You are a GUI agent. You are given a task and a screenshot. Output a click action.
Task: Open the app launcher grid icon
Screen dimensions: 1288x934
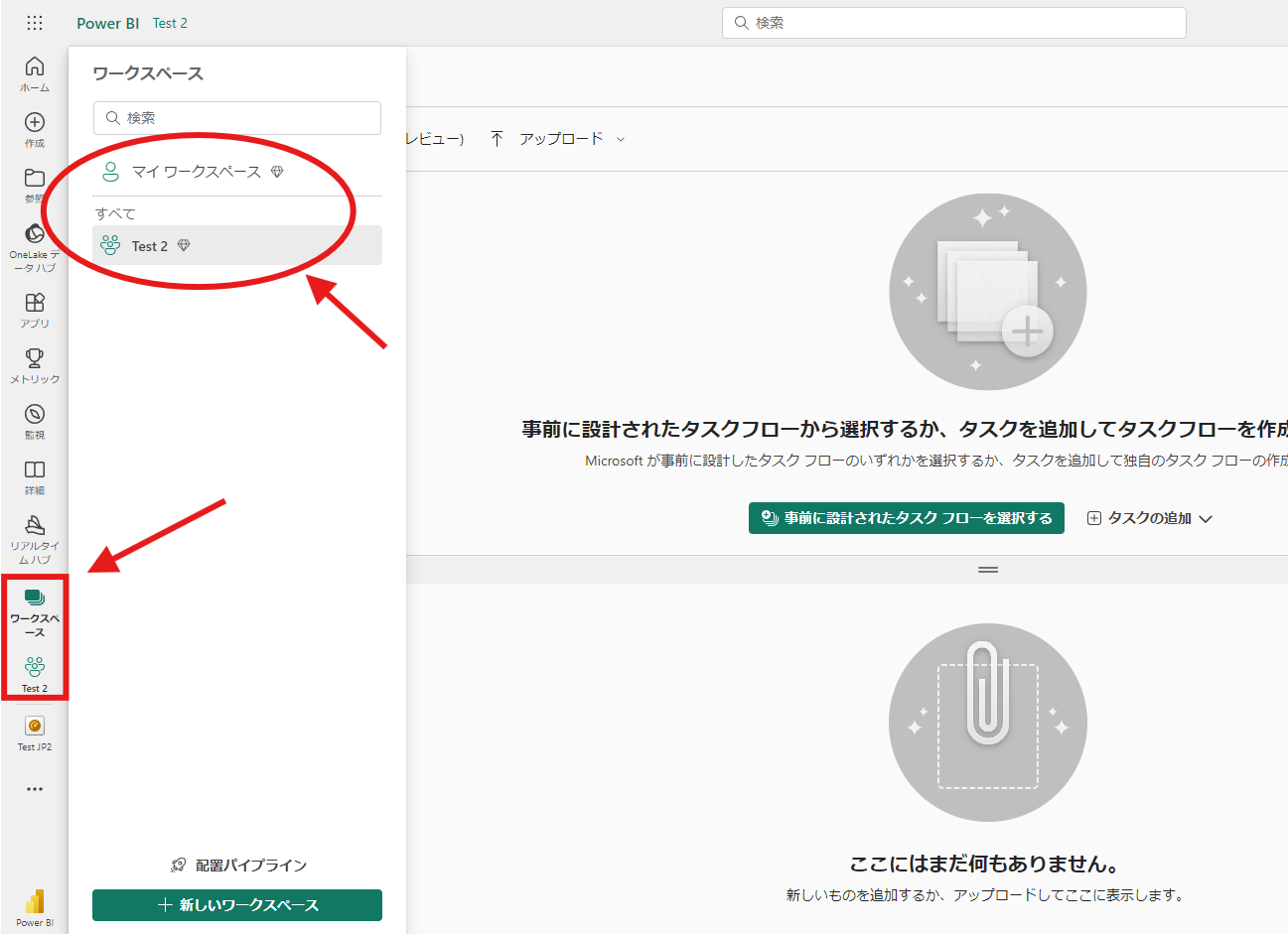coord(35,23)
